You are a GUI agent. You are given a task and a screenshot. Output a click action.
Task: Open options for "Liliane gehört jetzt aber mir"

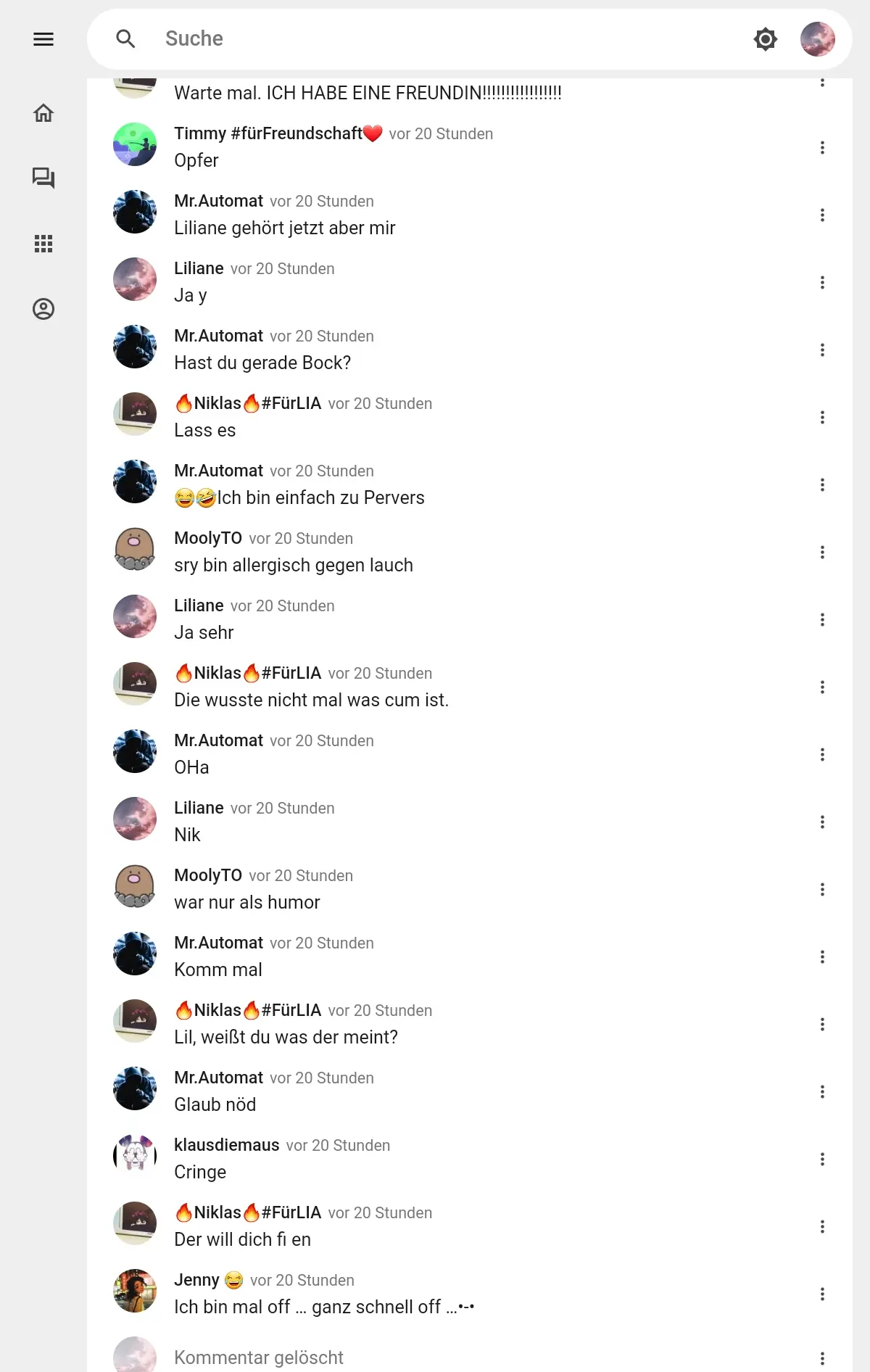pyautogui.click(x=822, y=215)
